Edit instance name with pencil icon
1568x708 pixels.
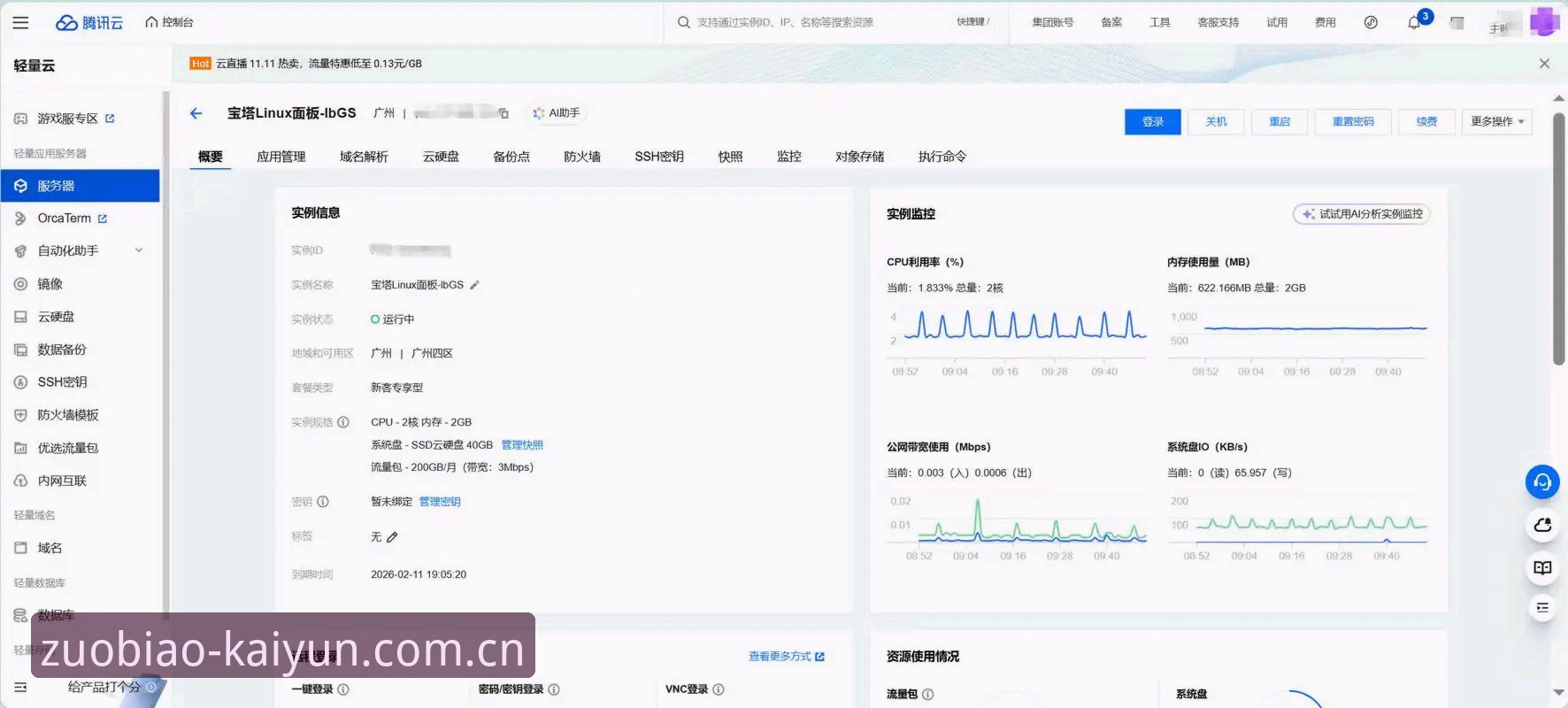coord(474,285)
